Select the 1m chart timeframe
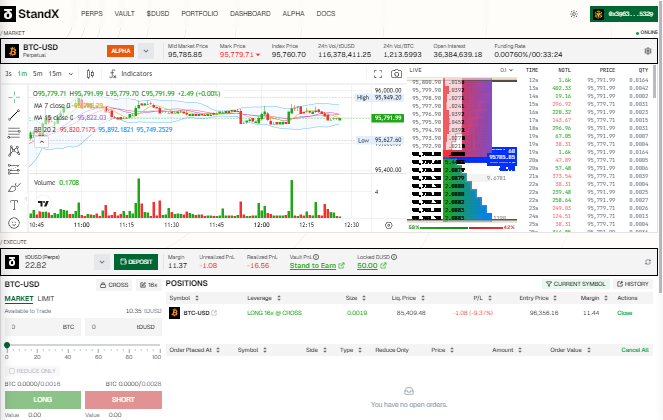This screenshot has width=663, height=420. (x=22, y=74)
